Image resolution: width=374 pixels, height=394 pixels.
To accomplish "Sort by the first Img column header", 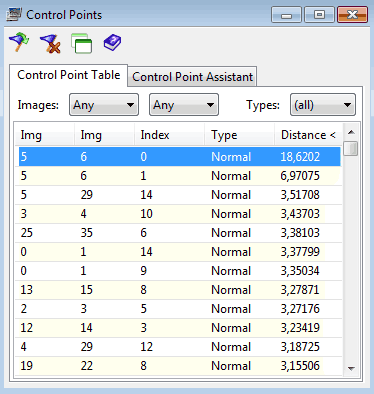I will [x=45, y=135].
